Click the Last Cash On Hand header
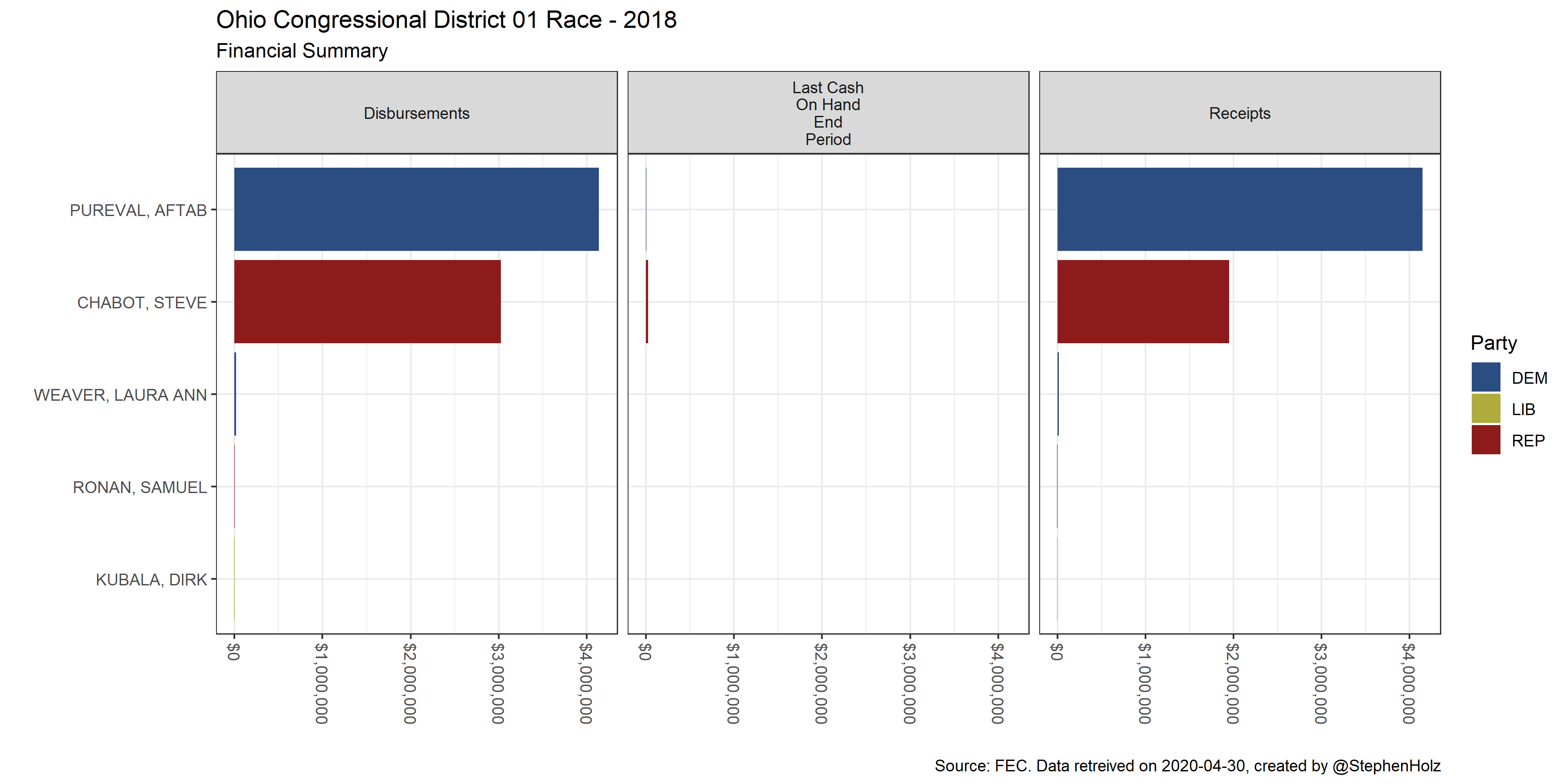Viewport: 1568px width, 784px height. coord(828,113)
